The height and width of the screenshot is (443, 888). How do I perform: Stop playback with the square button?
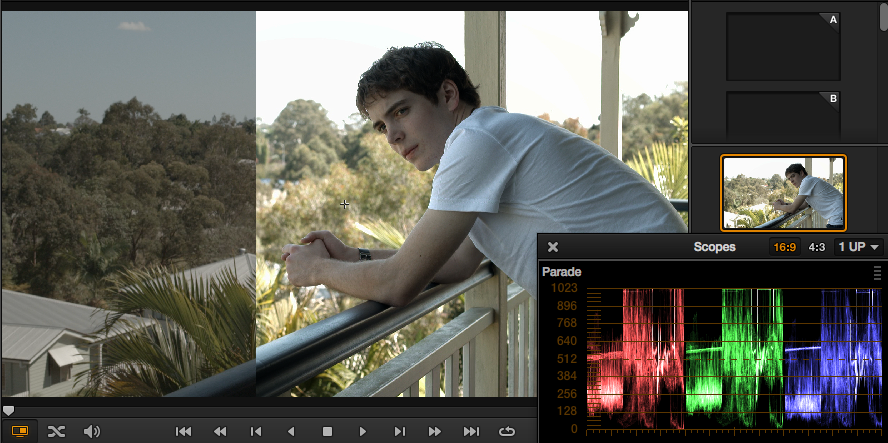click(x=327, y=431)
